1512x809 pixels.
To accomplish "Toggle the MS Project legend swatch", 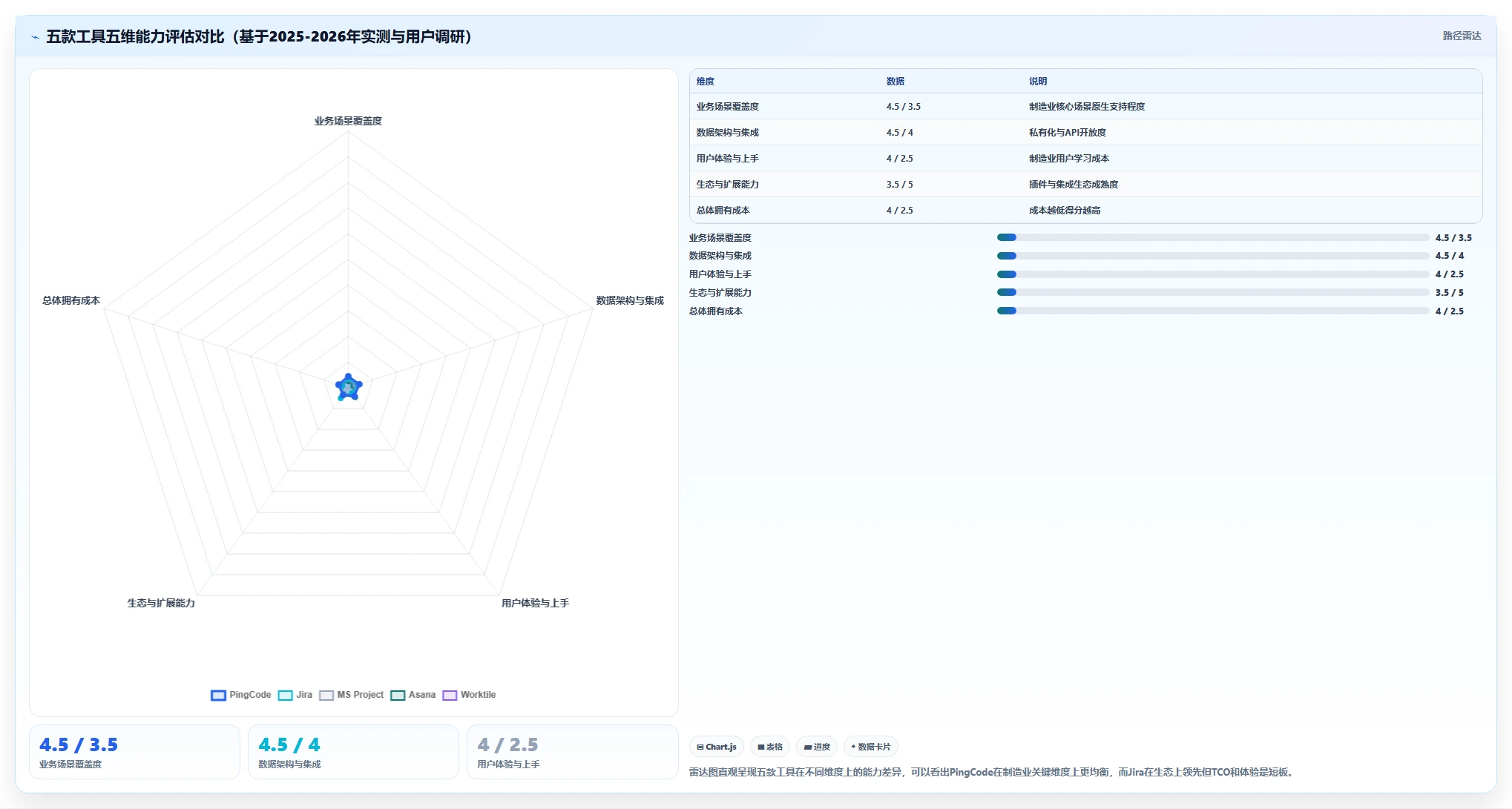I will (x=326, y=696).
